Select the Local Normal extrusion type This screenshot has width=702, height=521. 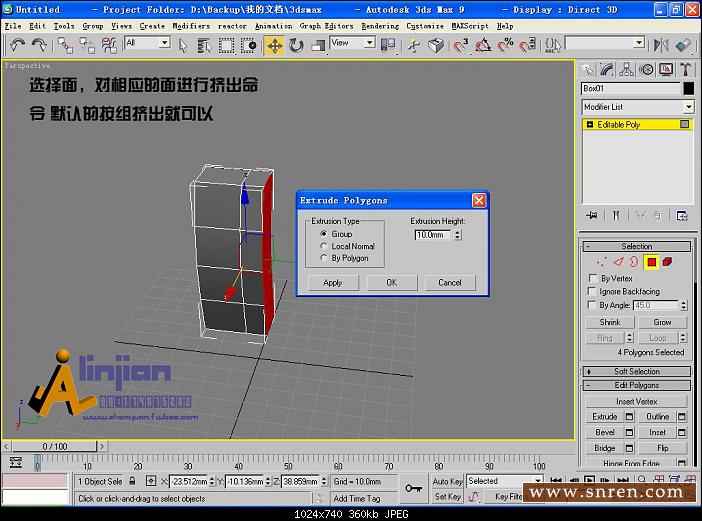pos(324,246)
